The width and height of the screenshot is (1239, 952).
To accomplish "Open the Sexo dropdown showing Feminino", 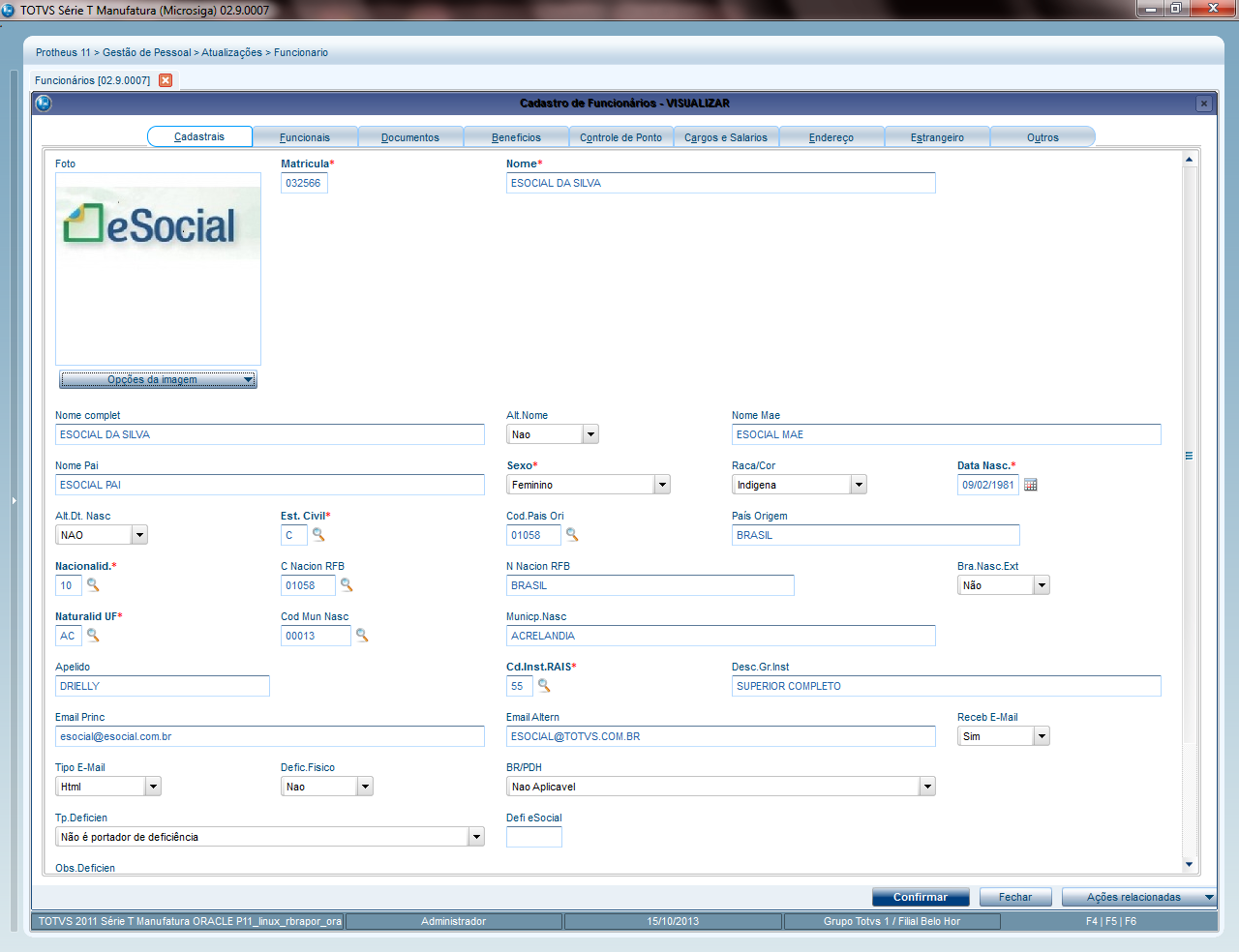I will 662,485.
